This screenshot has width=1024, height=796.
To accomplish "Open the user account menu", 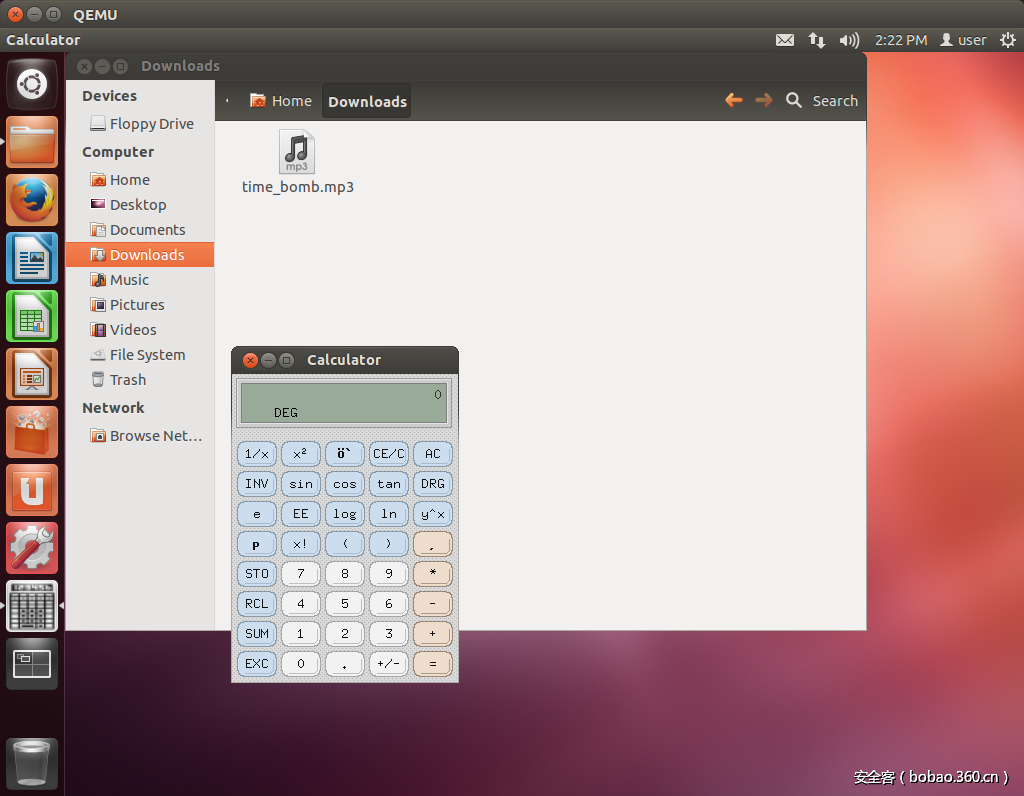I will click(964, 40).
